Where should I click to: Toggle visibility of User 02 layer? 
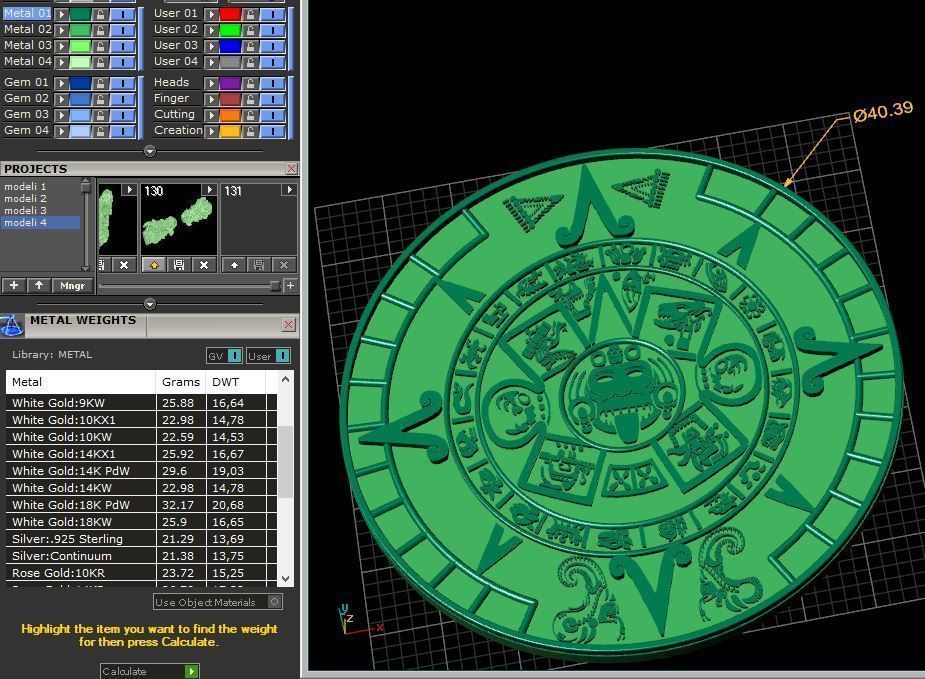coord(273,30)
